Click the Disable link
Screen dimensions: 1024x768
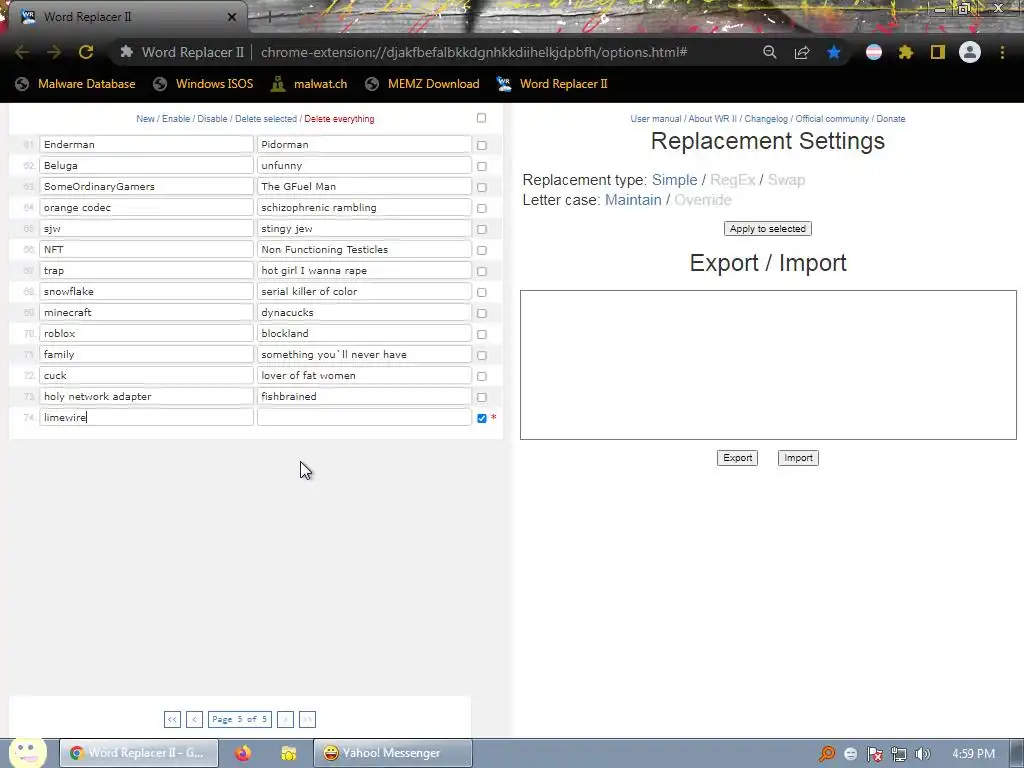click(x=212, y=119)
